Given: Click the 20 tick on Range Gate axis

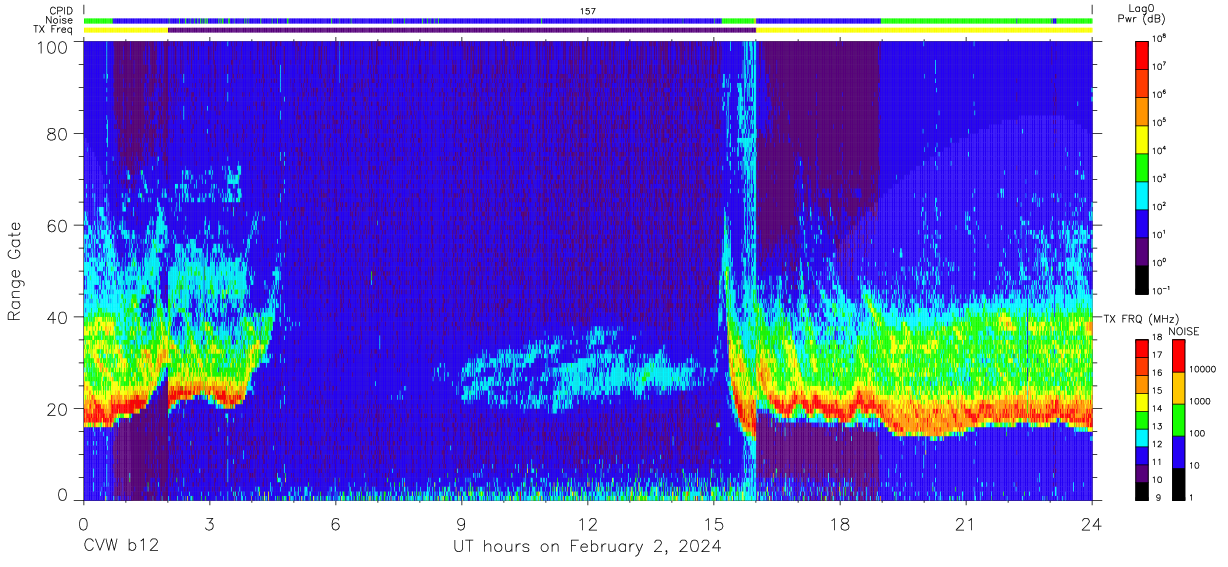Looking at the screenshot, I should click(x=58, y=408).
